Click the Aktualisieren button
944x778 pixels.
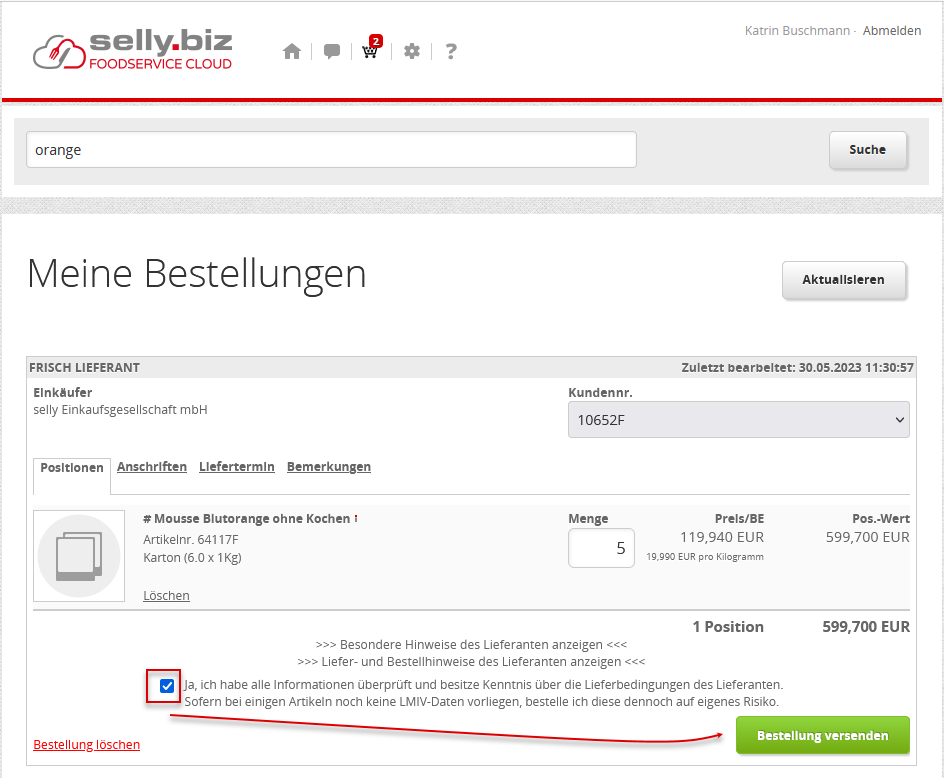[843, 280]
